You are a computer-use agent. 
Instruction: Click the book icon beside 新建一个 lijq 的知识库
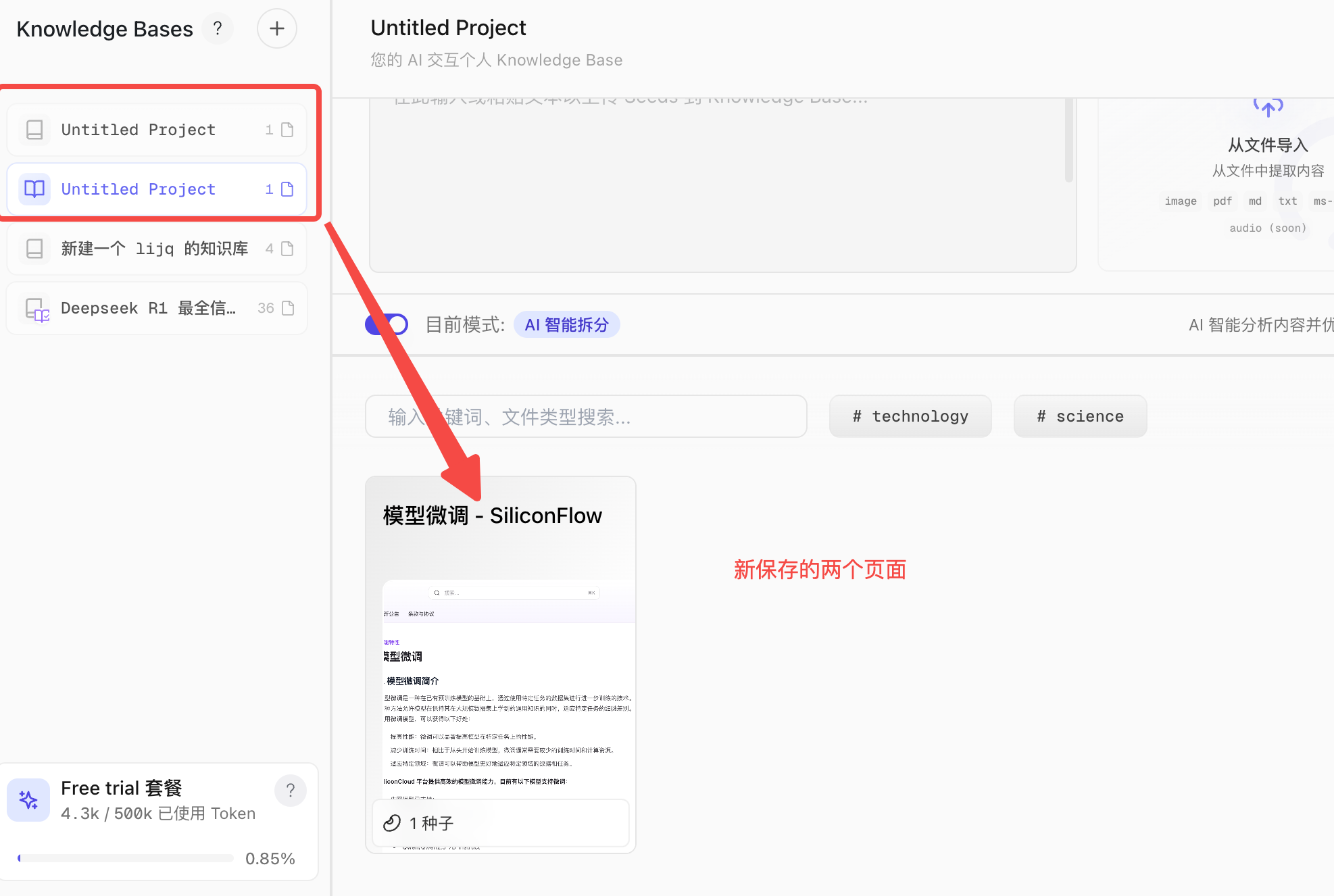pos(34,249)
